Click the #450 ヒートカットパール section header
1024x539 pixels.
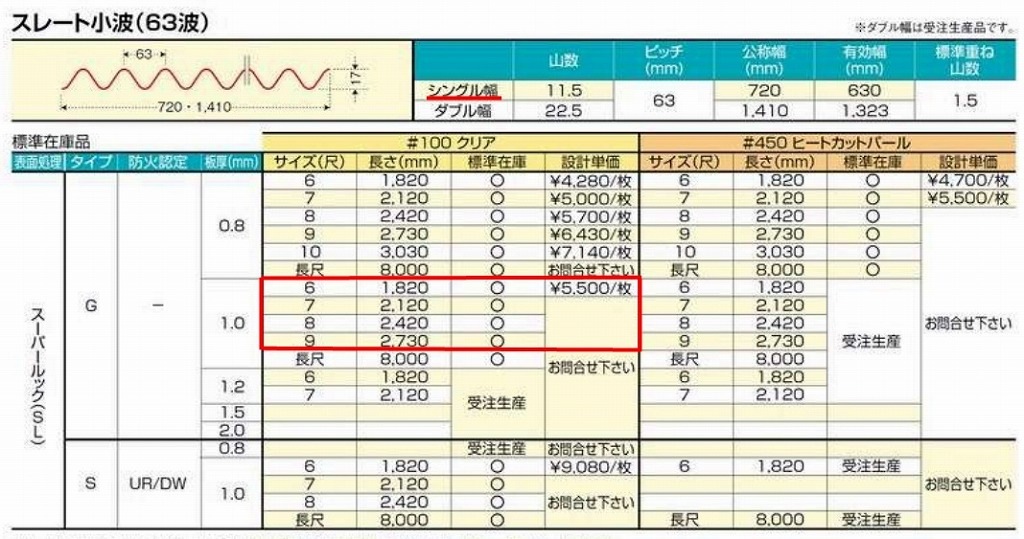coord(828,143)
